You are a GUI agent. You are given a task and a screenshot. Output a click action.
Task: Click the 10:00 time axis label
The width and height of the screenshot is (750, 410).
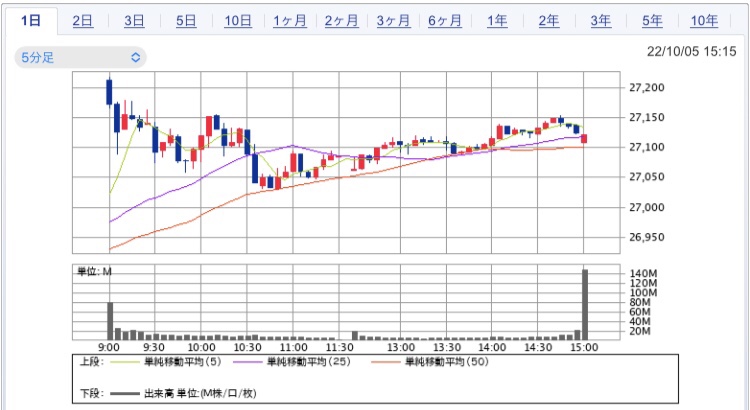click(201, 348)
